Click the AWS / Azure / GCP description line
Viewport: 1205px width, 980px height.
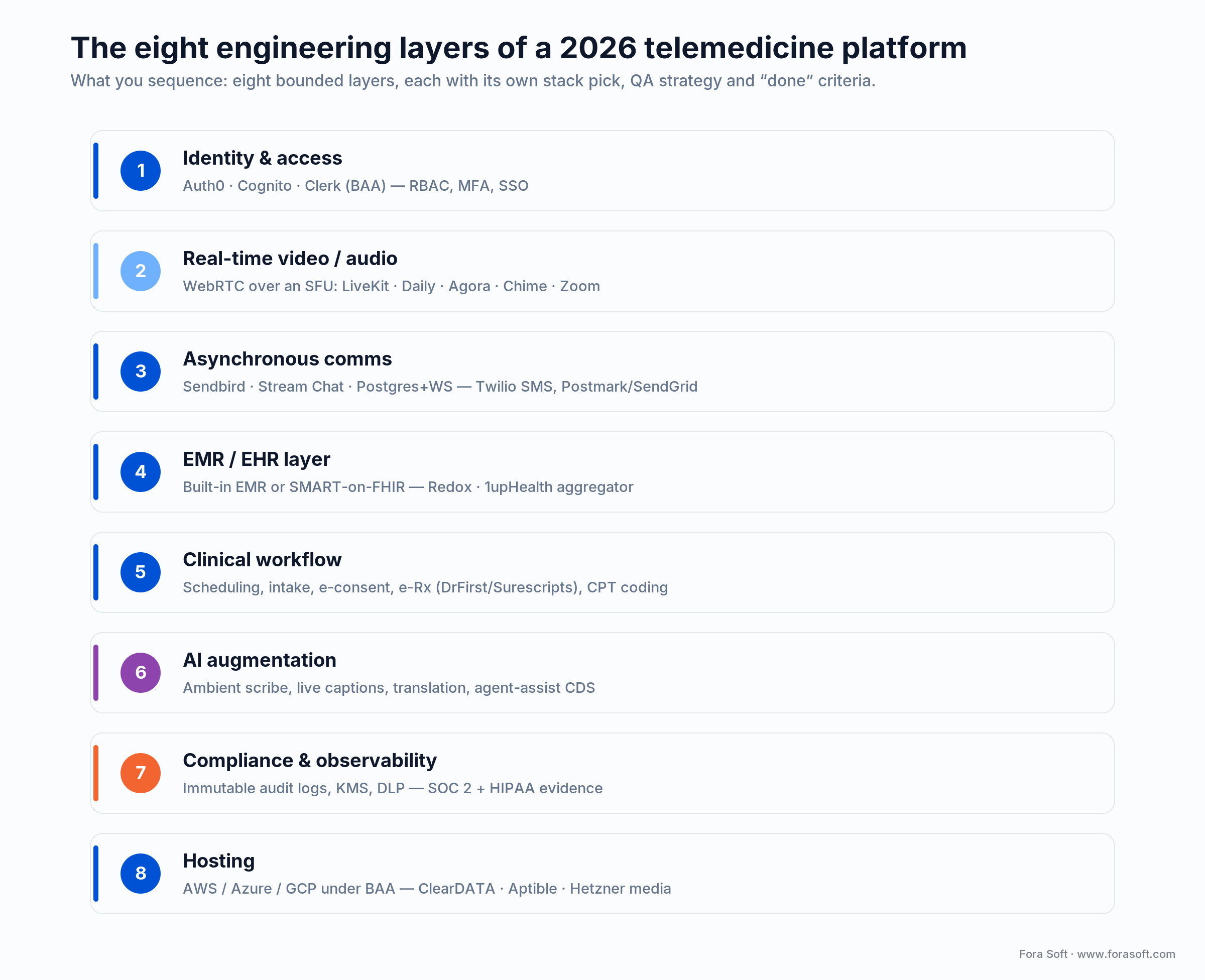pyautogui.click(x=427, y=889)
